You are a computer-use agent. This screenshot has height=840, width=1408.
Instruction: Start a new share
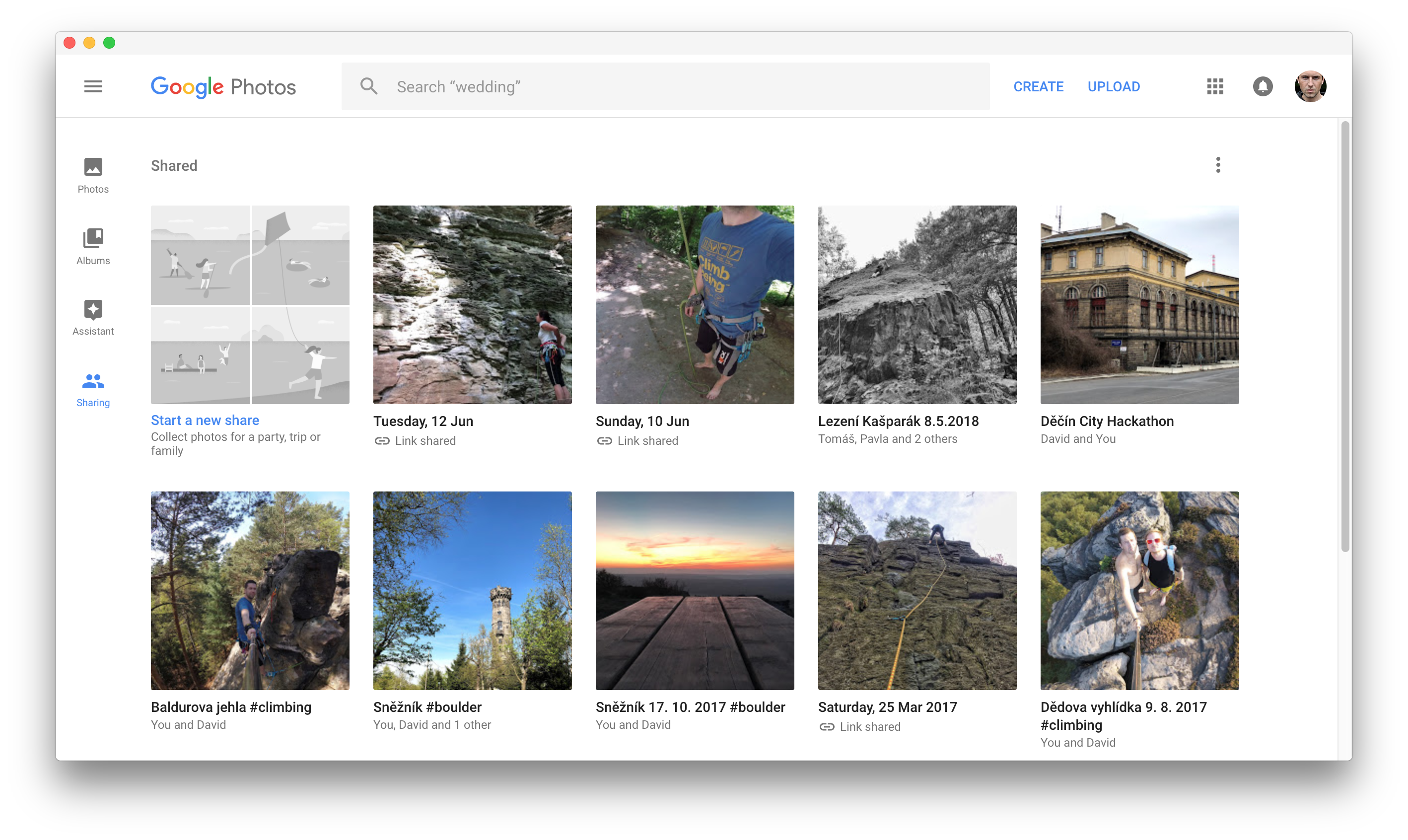(205, 420)
